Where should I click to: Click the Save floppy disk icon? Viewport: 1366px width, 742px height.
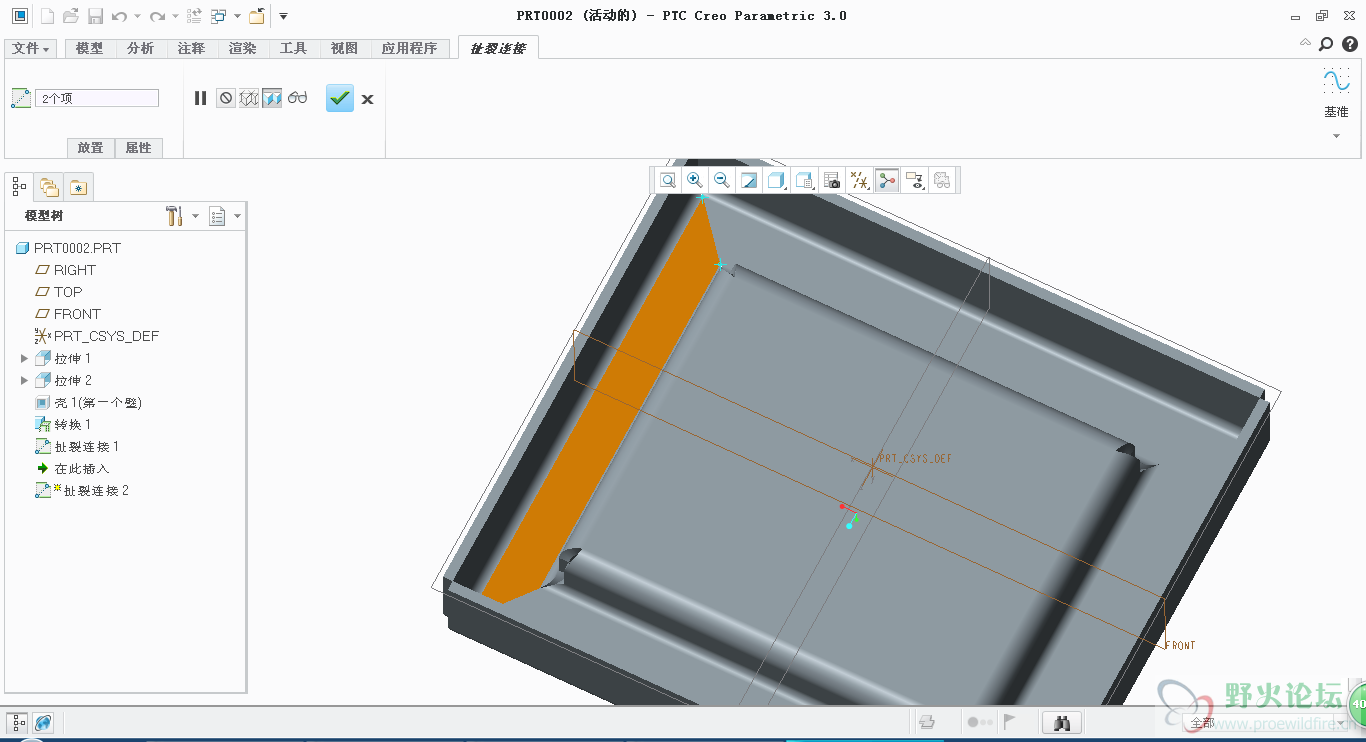95,16
